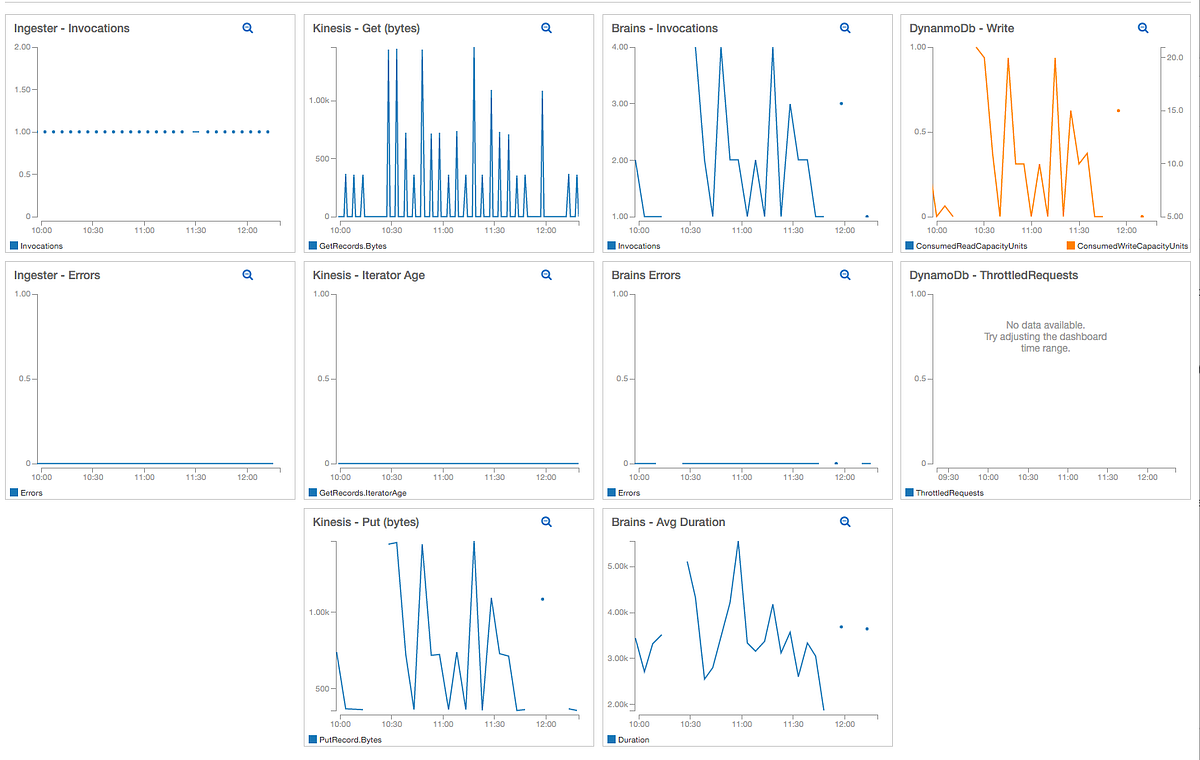Toggle ConsumedWriteCapacityUnits orange legend swatch
This screenshot has height=760, width=1200.
[x=1071, y=245]
